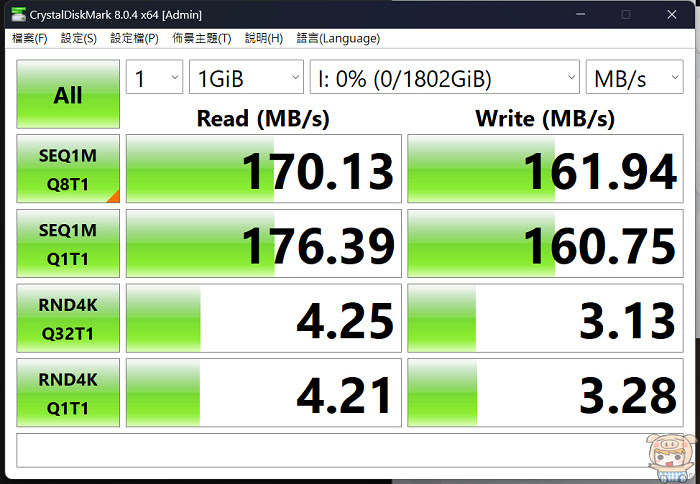Select the SEQ1M Q8T1 write result 161.94

tap(545, 169)
